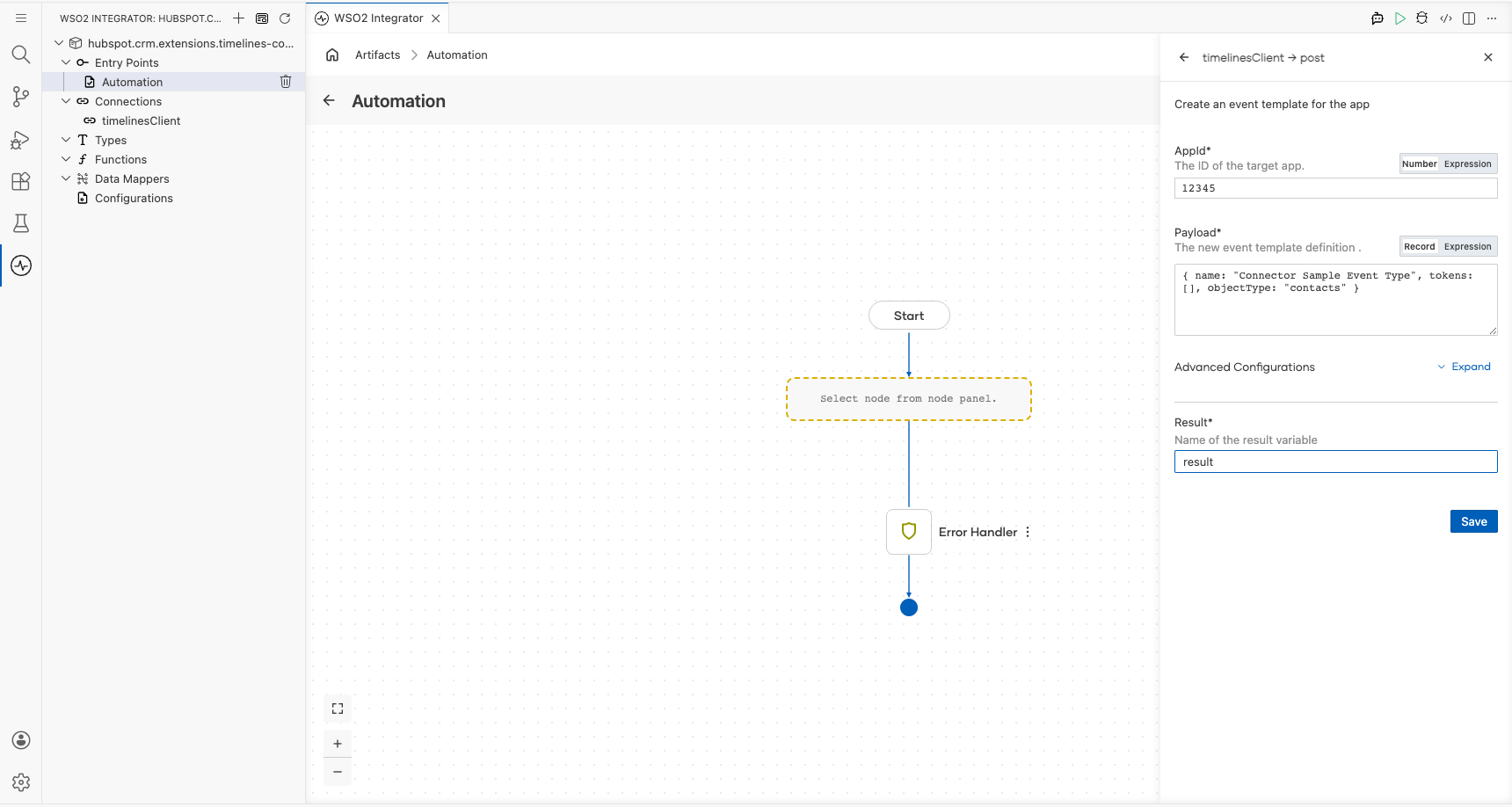Focus the AppId input field
Screen dimensions: 1512x807
pos(1335,188)
